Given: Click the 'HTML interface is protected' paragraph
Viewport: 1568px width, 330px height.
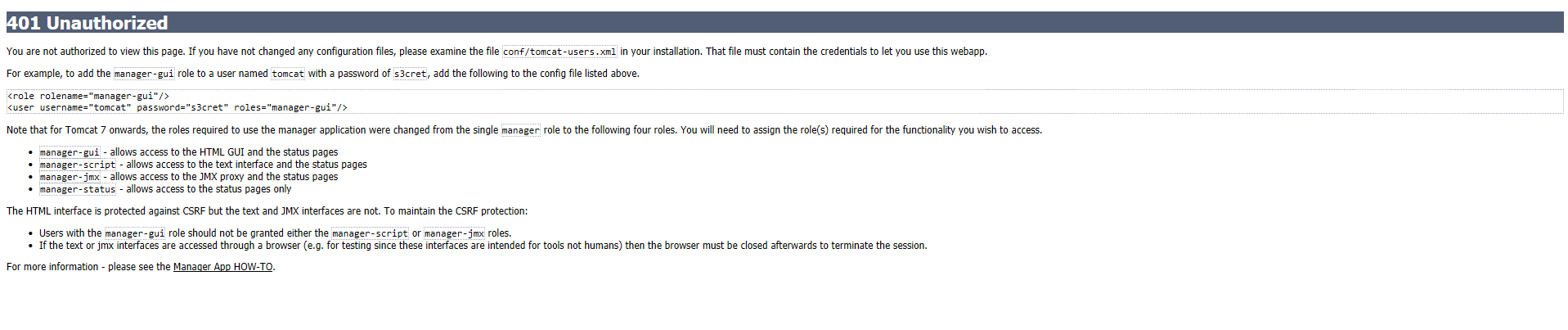Looking at the screenshot, I should click(x=267, y=211).
